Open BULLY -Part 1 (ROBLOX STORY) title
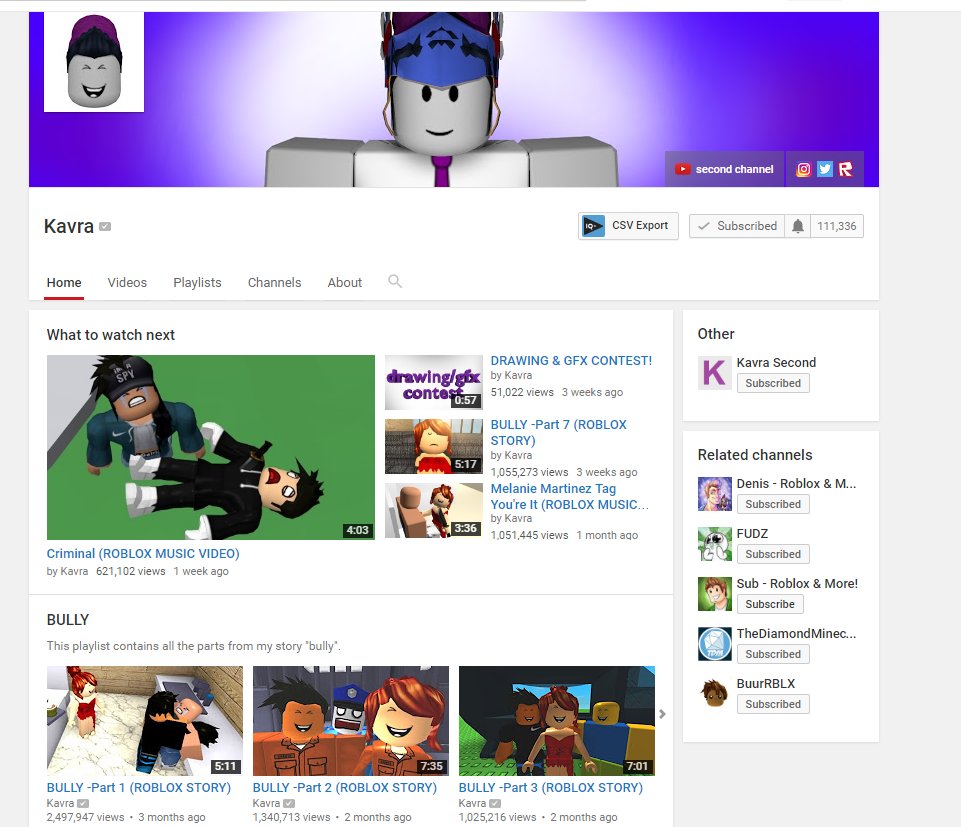 coord(139,788)
